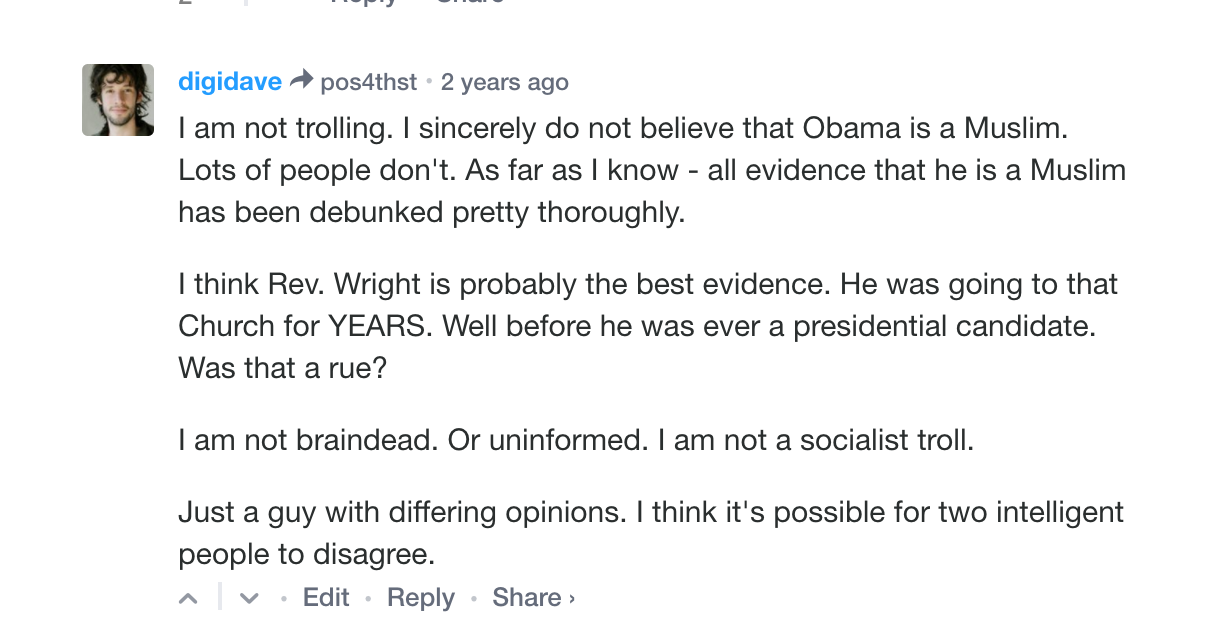Go to parent commenter pos4thst

[x=368, y=82]
